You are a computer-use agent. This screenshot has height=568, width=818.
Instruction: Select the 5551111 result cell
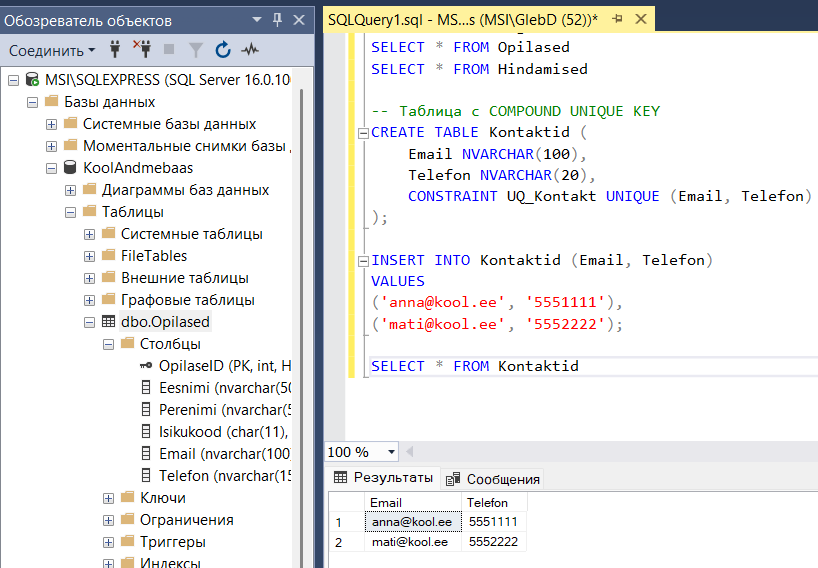tap(494, 522)
